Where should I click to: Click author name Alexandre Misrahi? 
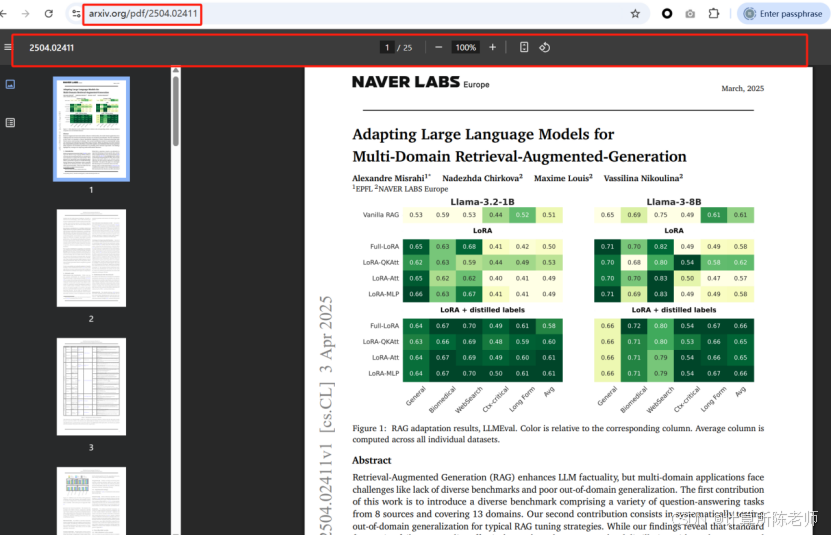(x=388, y=178)
